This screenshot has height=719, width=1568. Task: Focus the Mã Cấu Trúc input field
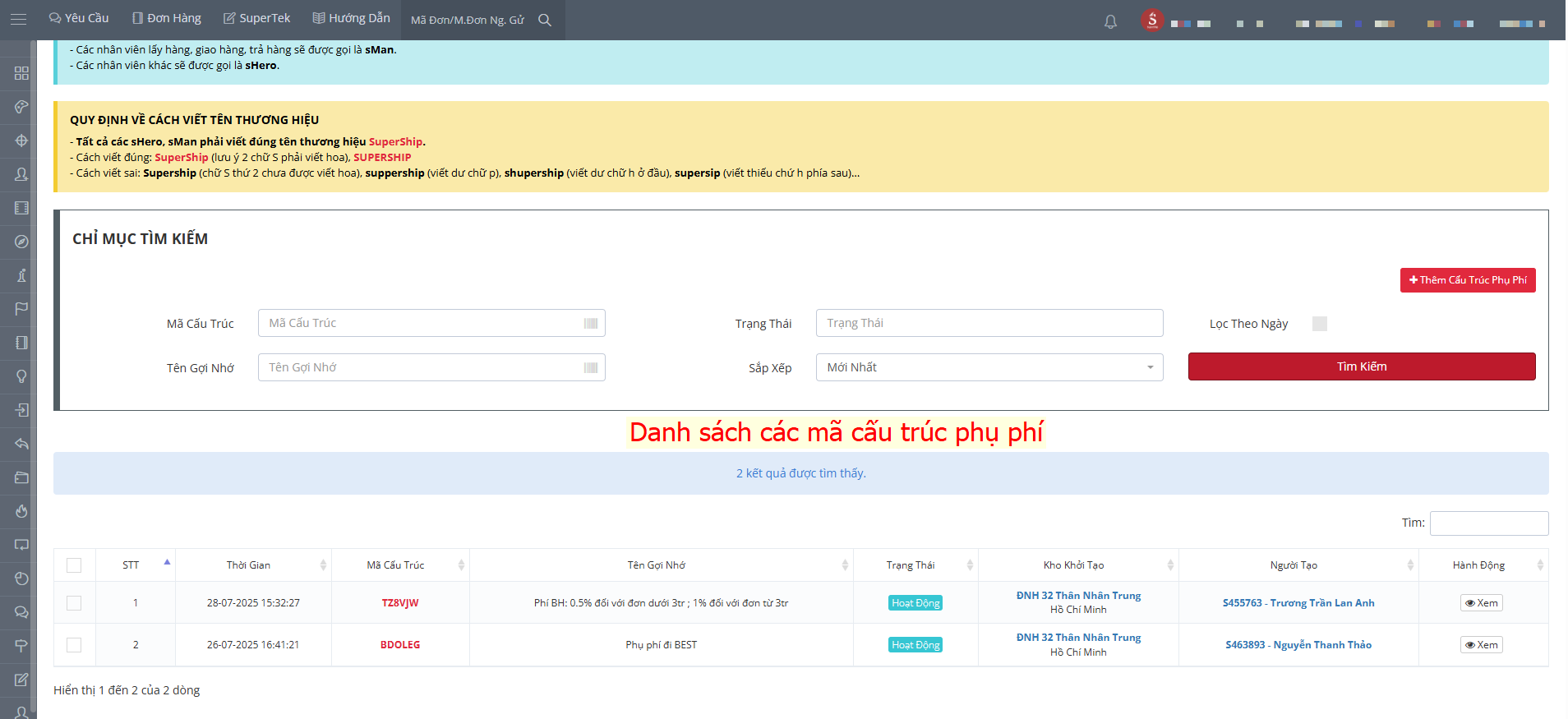tap(431, 323)
